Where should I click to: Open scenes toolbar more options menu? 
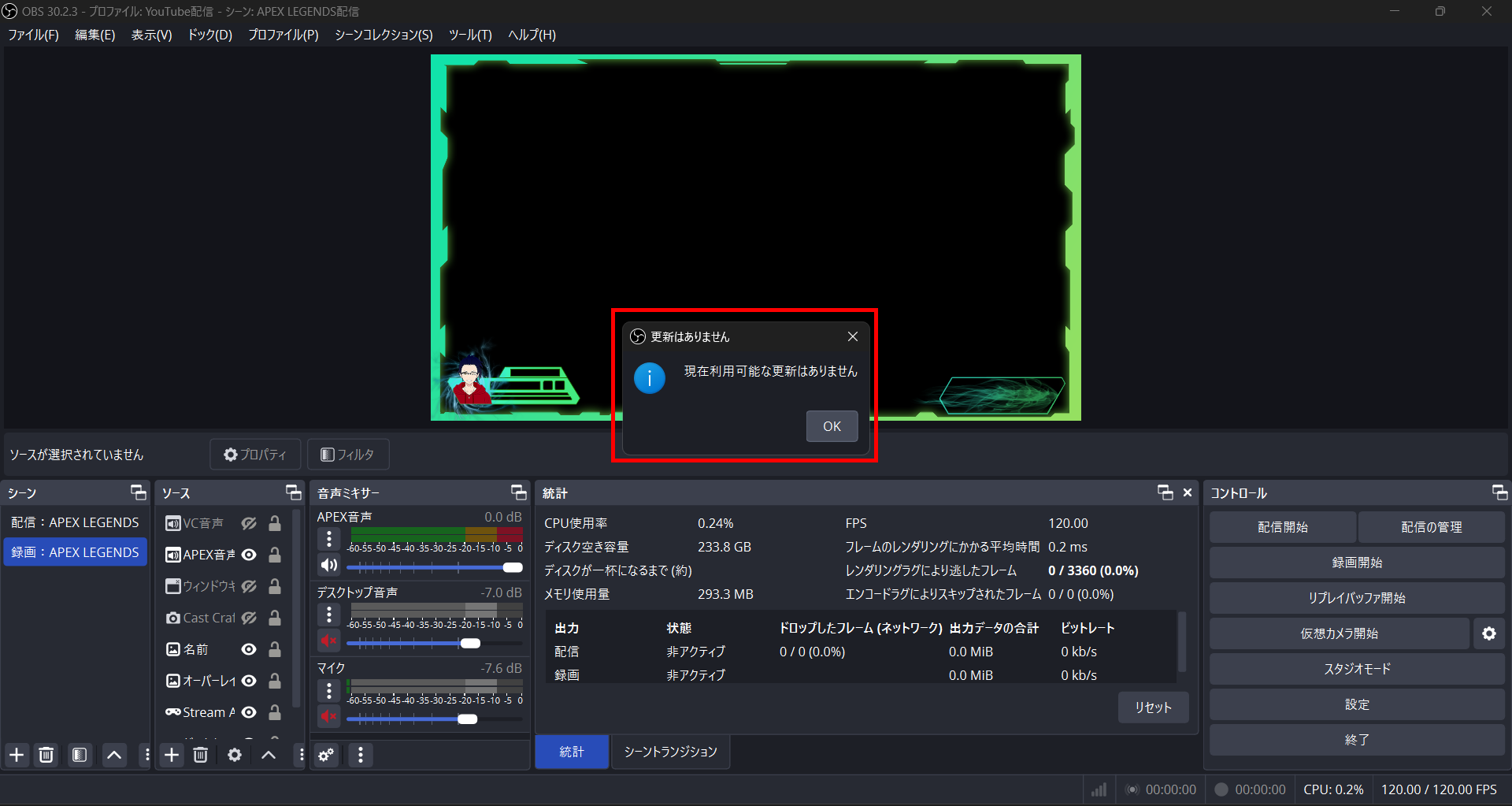point(146,755)
